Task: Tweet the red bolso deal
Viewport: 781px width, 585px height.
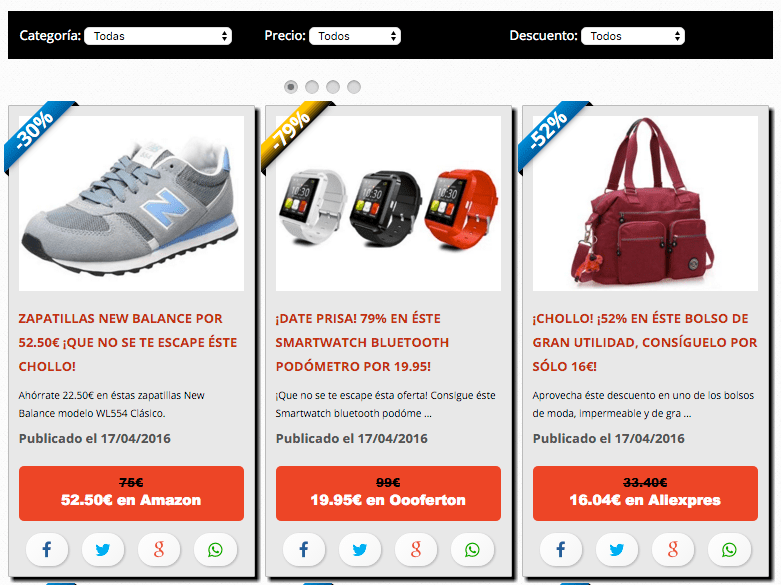Action: [x=617, y=550]
